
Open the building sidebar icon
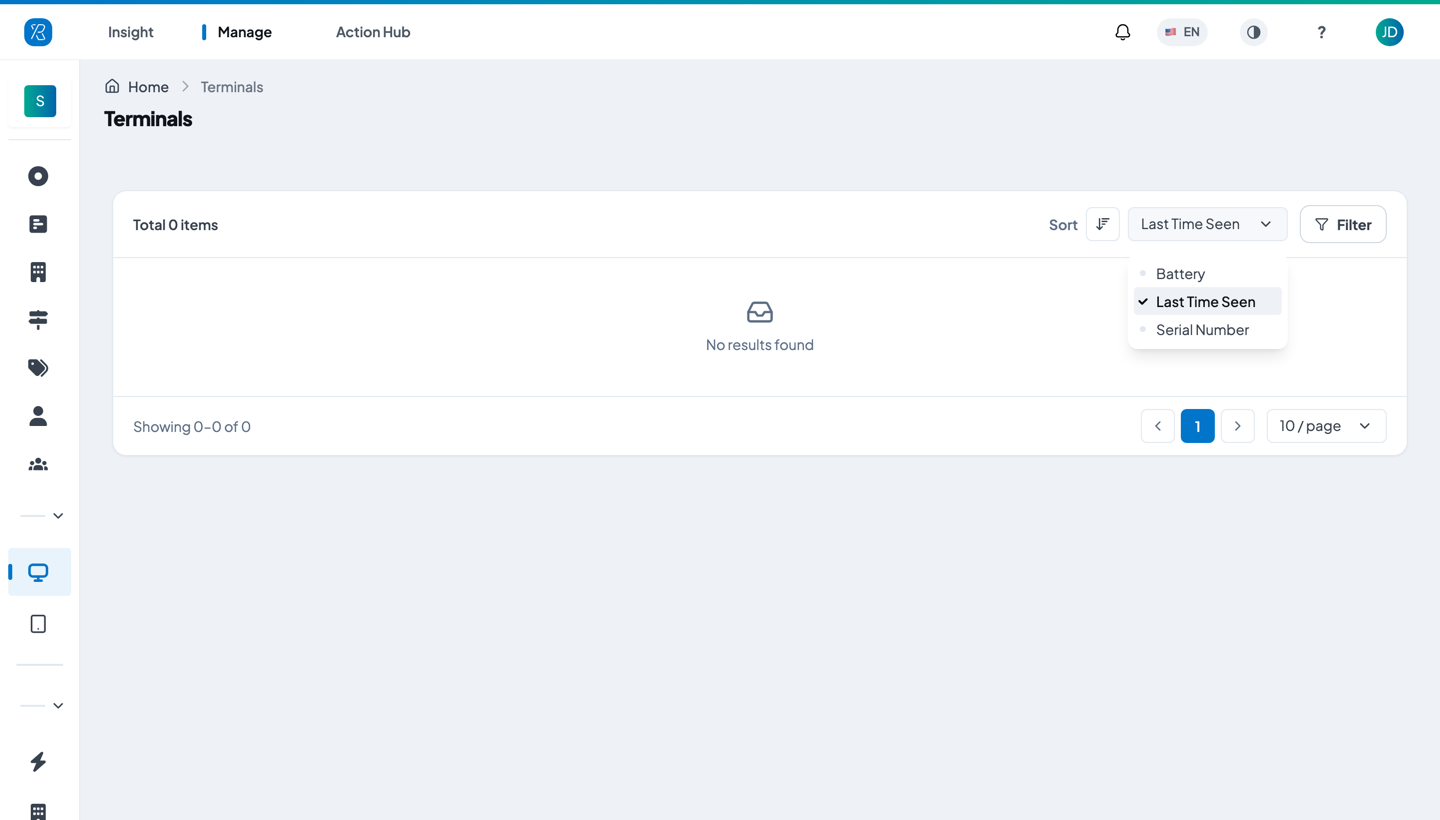point(38,272)
